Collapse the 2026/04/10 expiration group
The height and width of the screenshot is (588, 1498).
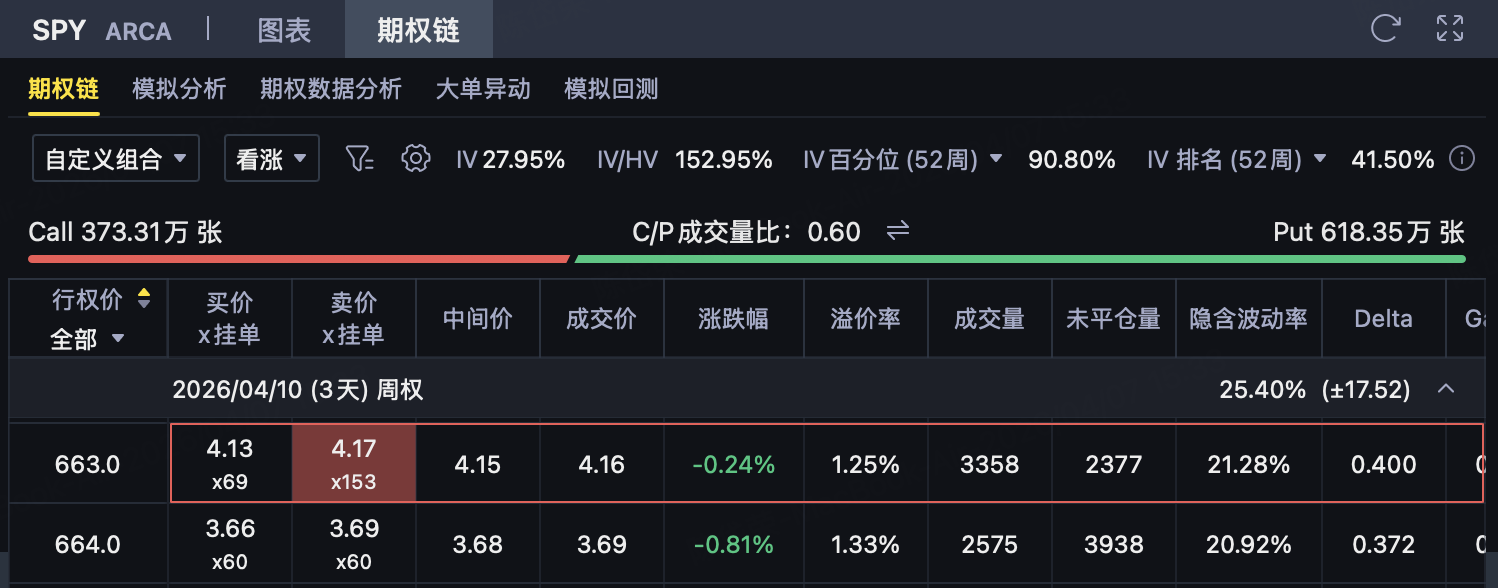1445,389
